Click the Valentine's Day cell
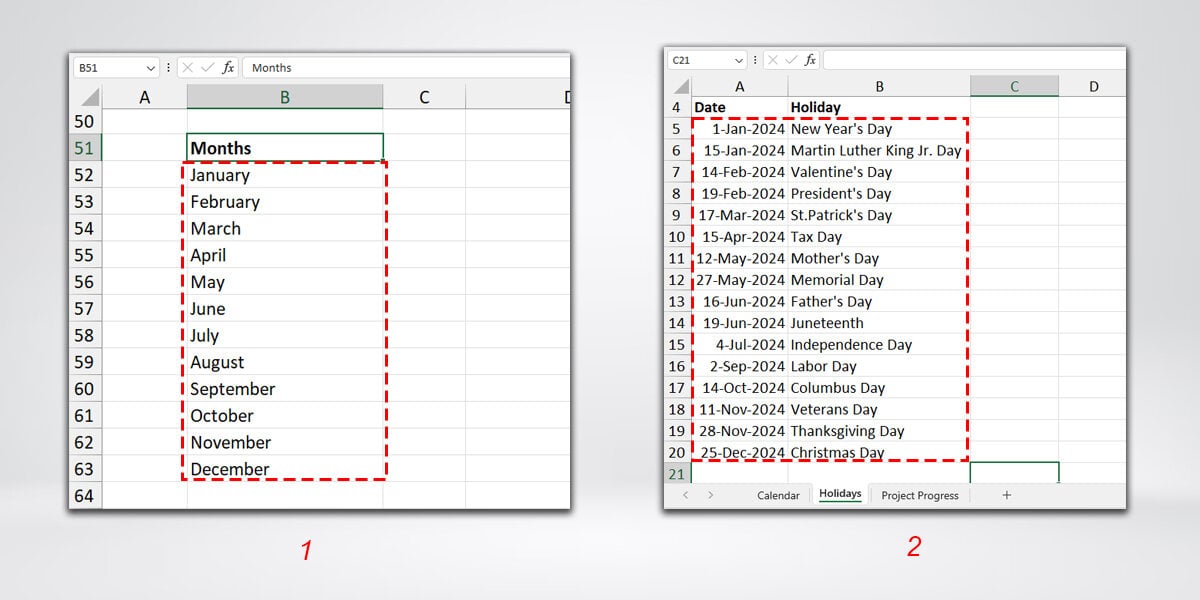This screenshot has height=600, width=1200. (879, 172)
